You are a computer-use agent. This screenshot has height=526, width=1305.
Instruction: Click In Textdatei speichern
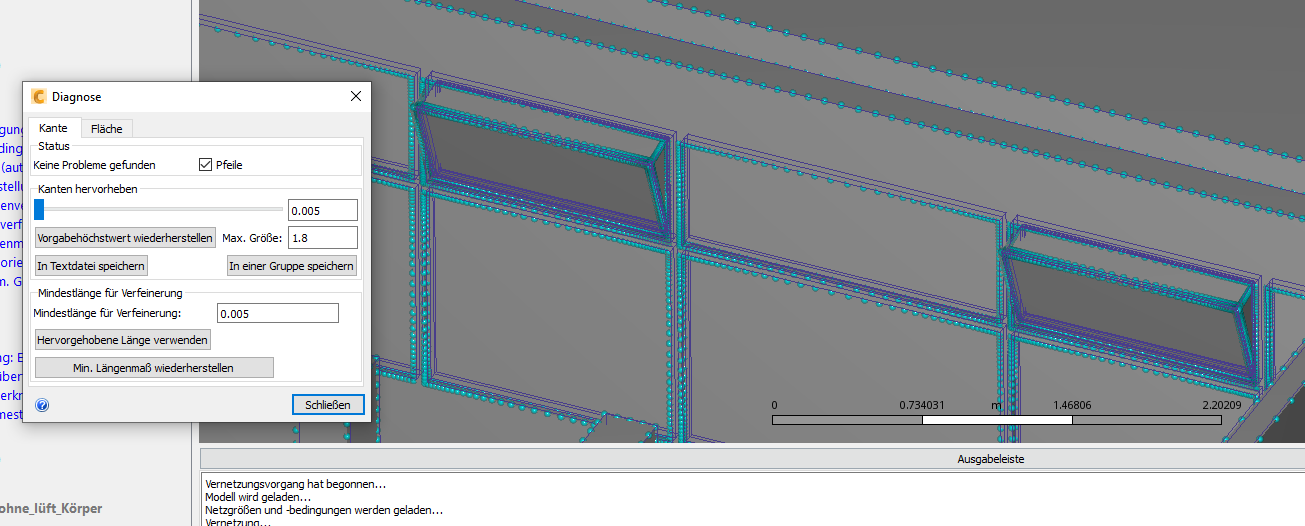pos(91,266)
